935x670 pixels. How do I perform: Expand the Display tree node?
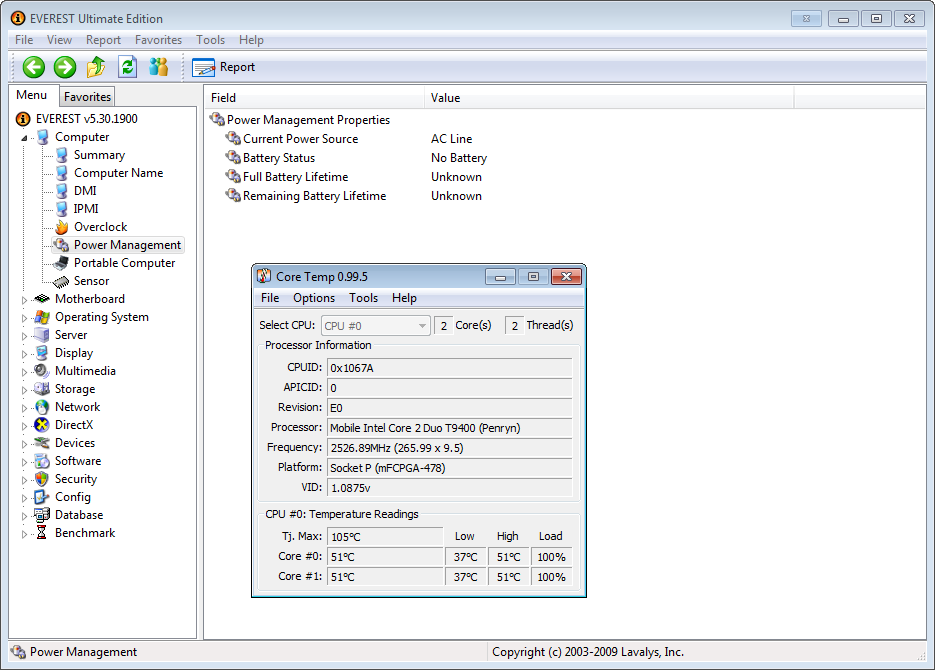click(24, 354)
